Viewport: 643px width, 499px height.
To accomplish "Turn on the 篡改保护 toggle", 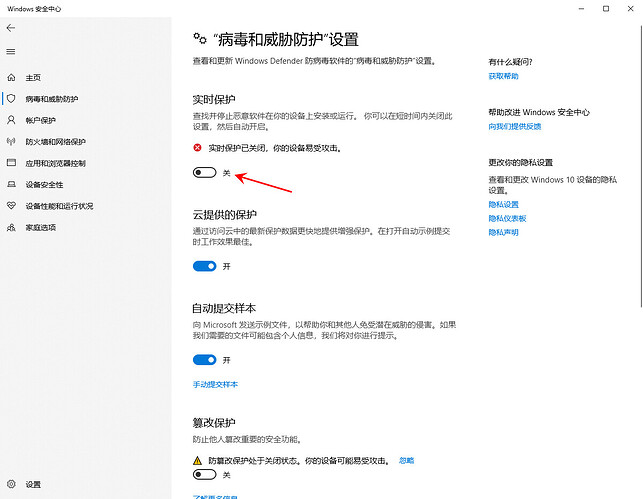I will 205,474.
